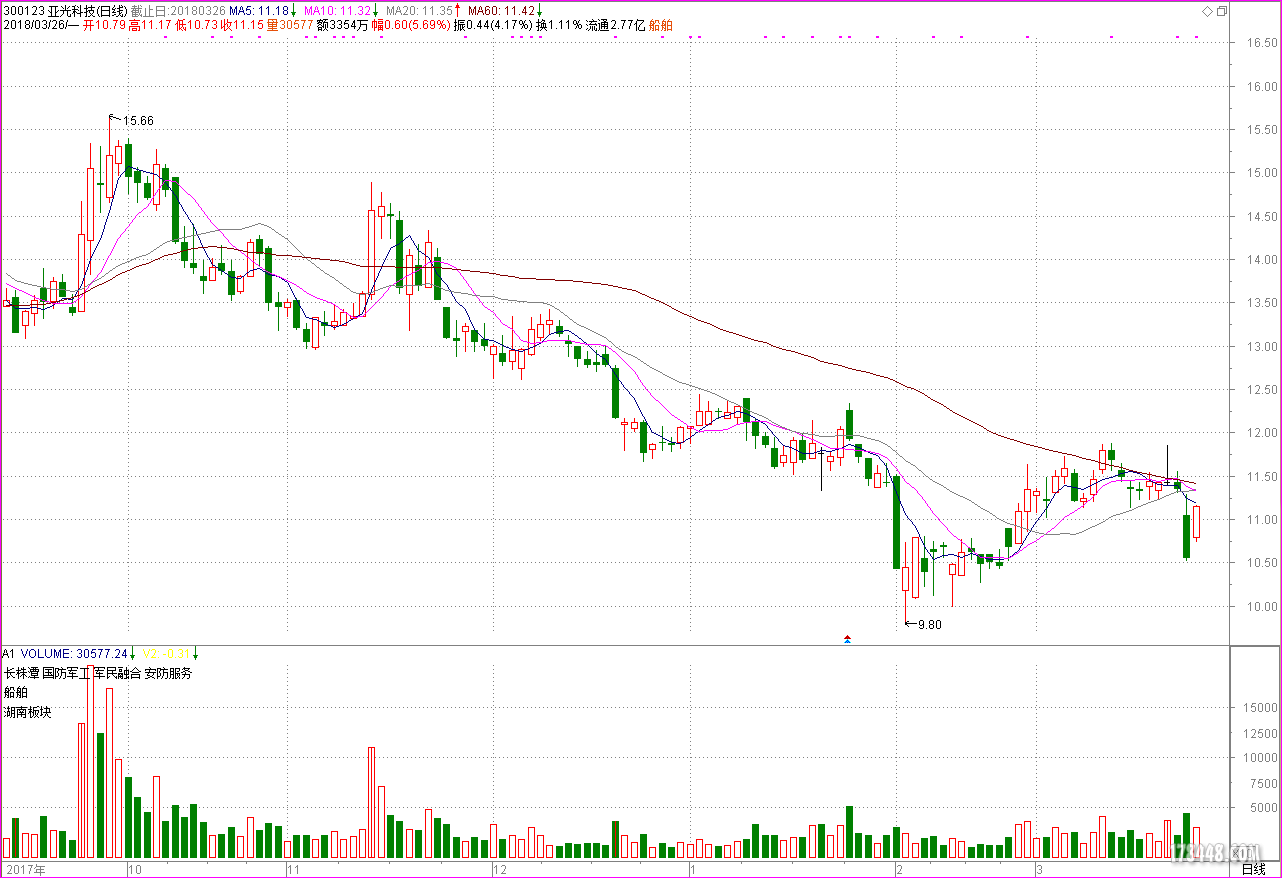Click the month 1 marker on the time axis
This screenshot has width=1282, height=878.
(692, 869)
